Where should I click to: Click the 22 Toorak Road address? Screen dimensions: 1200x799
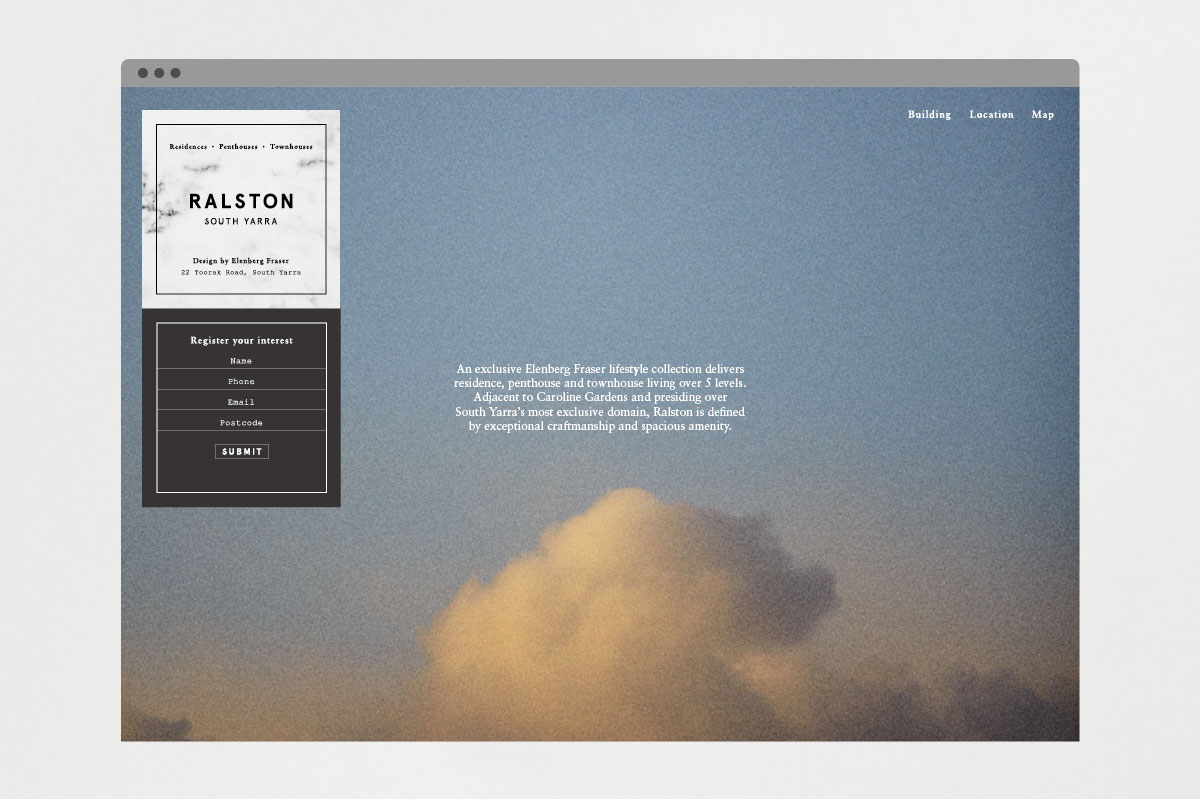click(x=241, y=272)
